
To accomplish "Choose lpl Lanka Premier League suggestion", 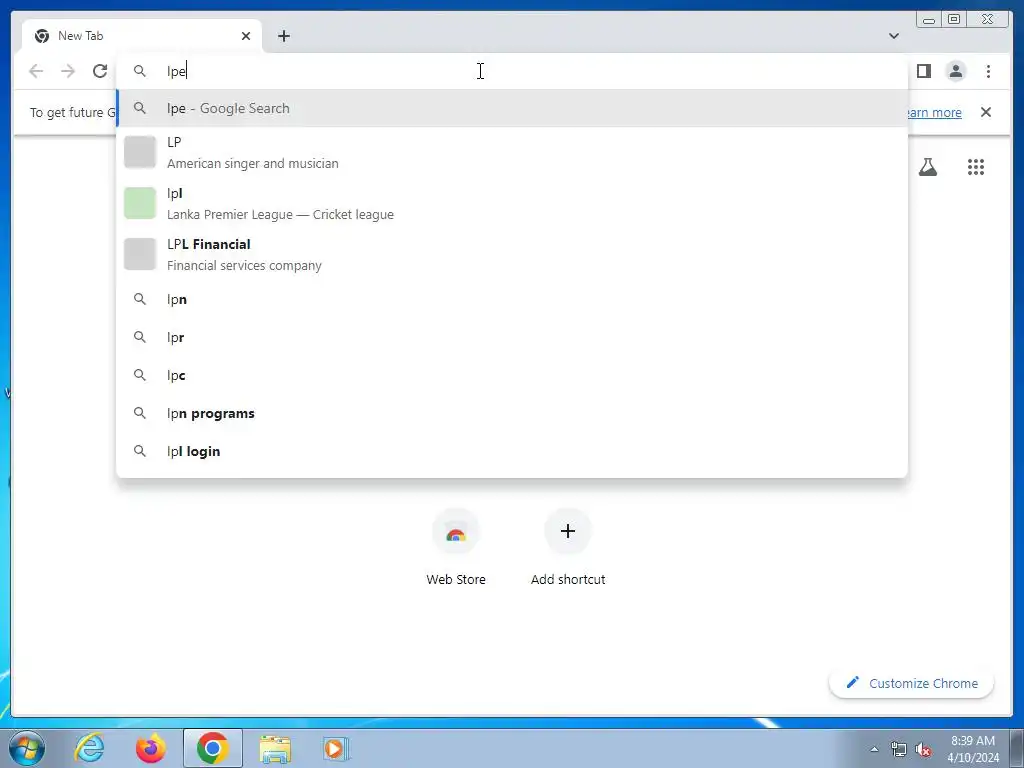I will click(512, 203).
